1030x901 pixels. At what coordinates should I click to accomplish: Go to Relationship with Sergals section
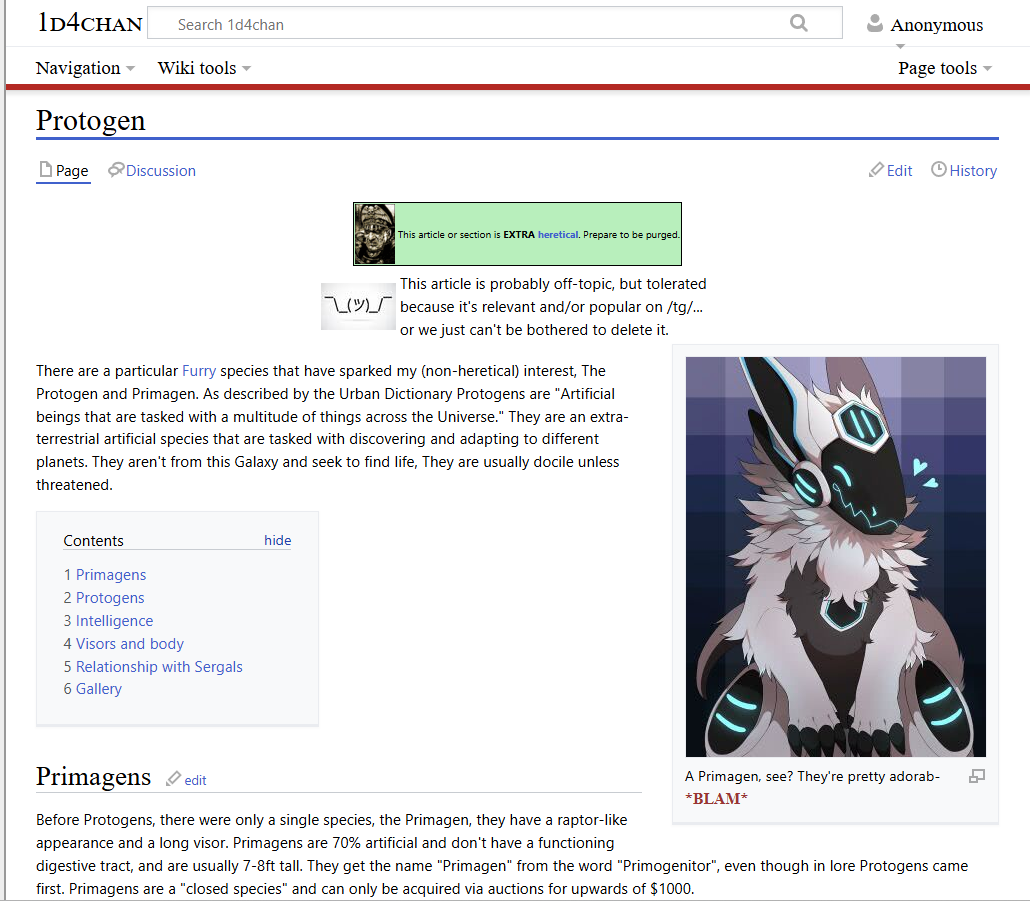tap(159, 667)
